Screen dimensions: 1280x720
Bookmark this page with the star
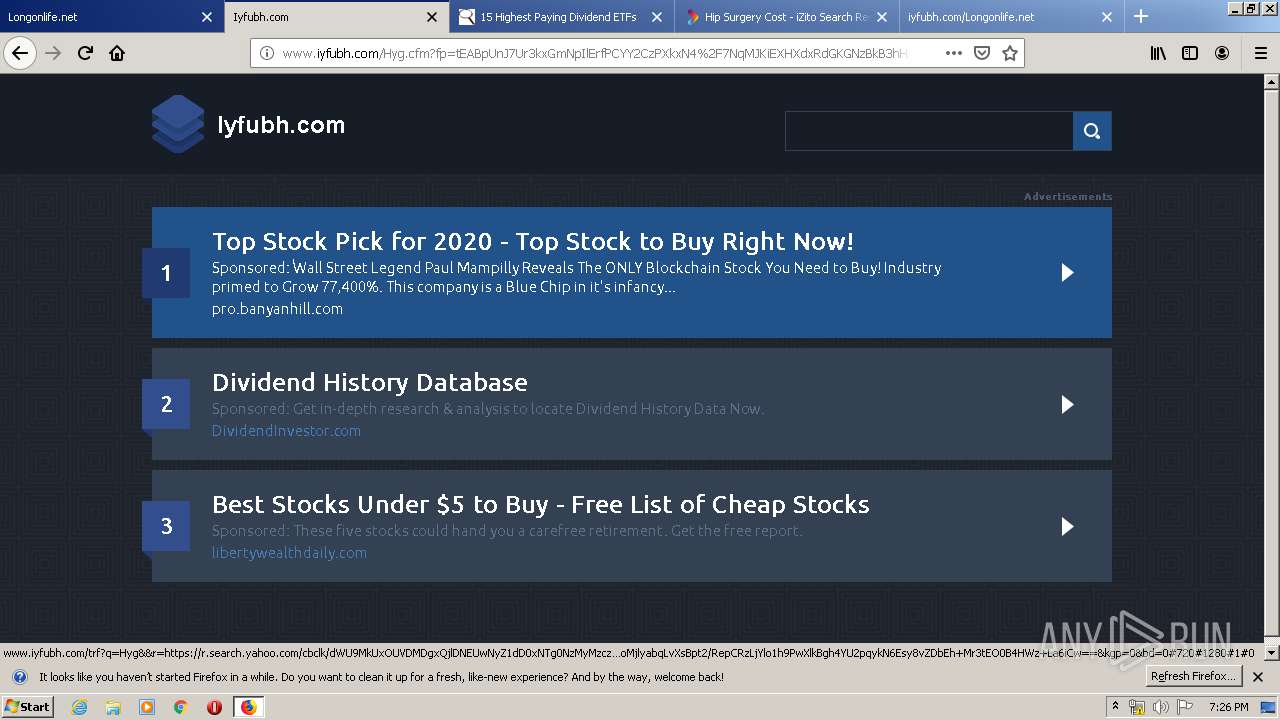pos(1010,53)
